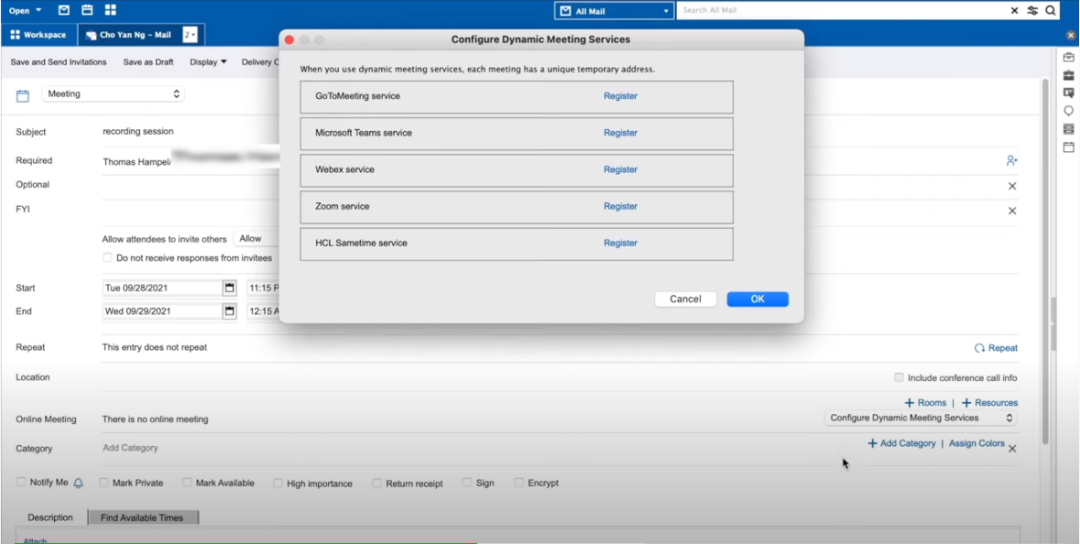Click the Resources link

click(x=990, y=403)
